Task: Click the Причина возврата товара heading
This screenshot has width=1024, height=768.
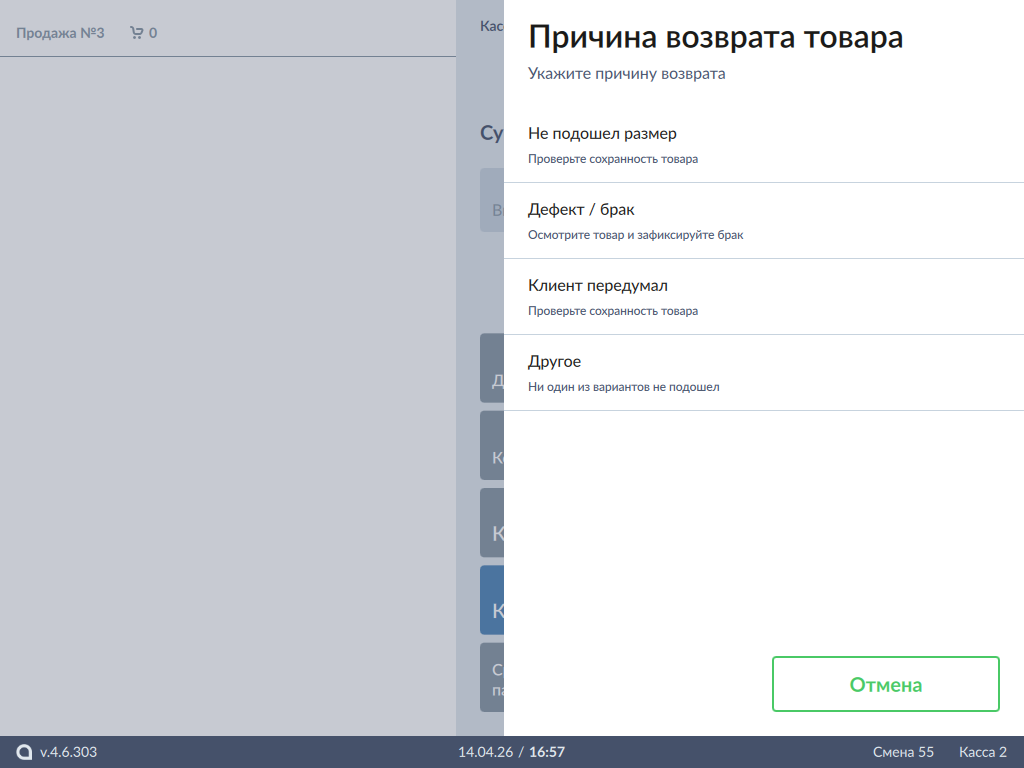Action: [x=715, y=38]
